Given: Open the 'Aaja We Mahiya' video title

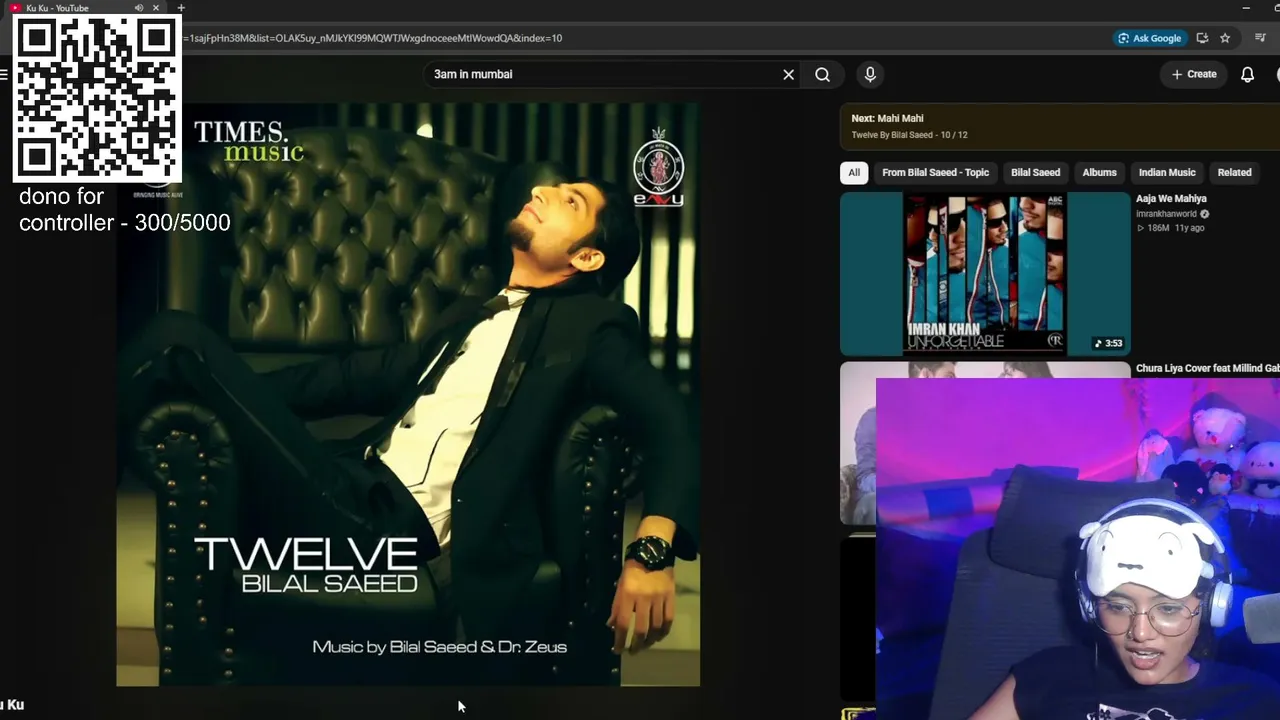Looking at the screenshot, I should (1171, 198).
